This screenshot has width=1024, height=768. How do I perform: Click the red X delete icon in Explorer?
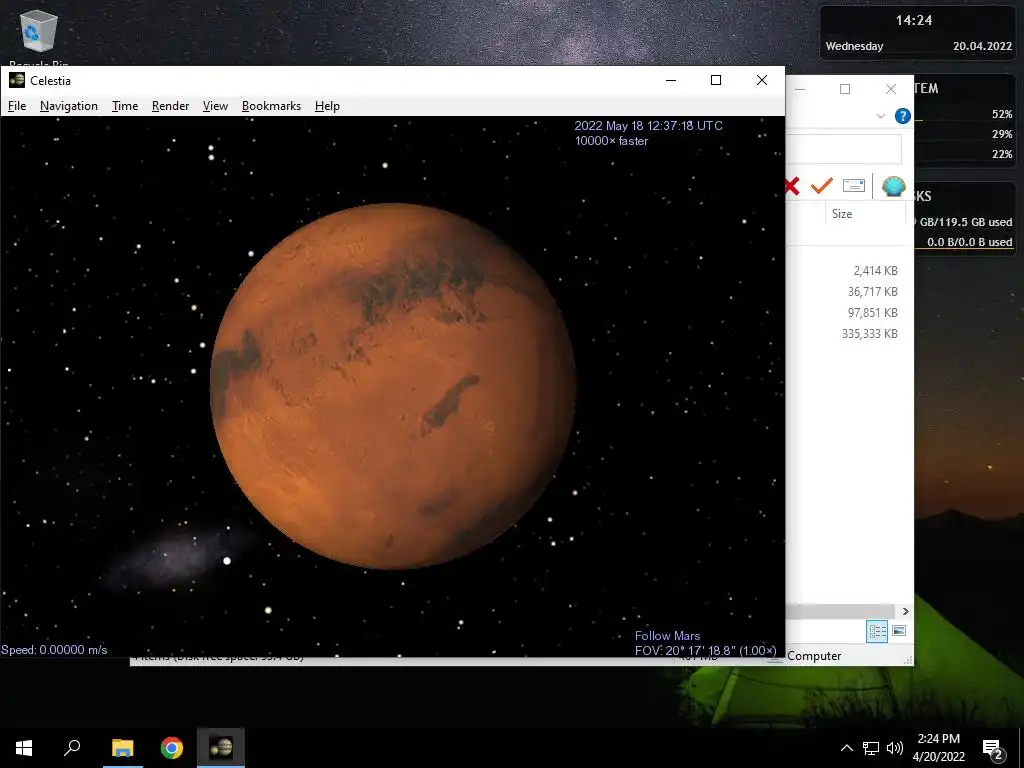pos(792,186)
